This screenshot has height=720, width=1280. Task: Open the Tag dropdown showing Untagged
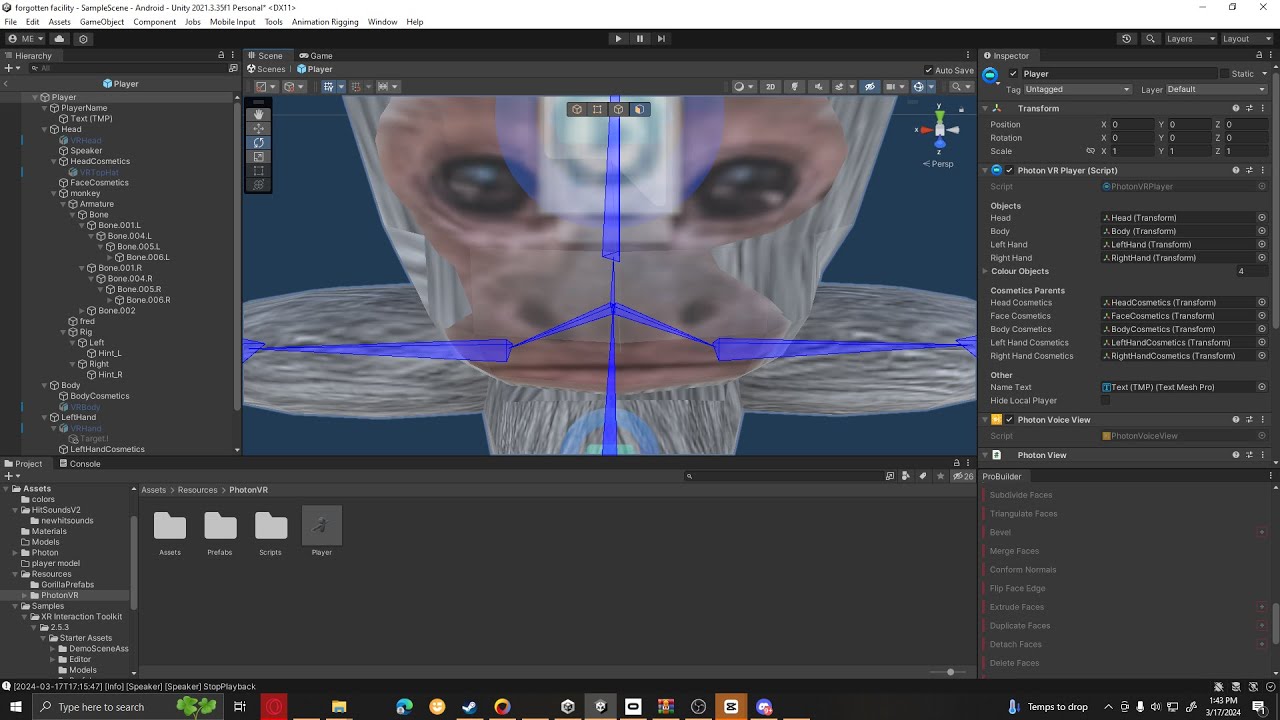pyautogui.click(x=1077, y=89)
